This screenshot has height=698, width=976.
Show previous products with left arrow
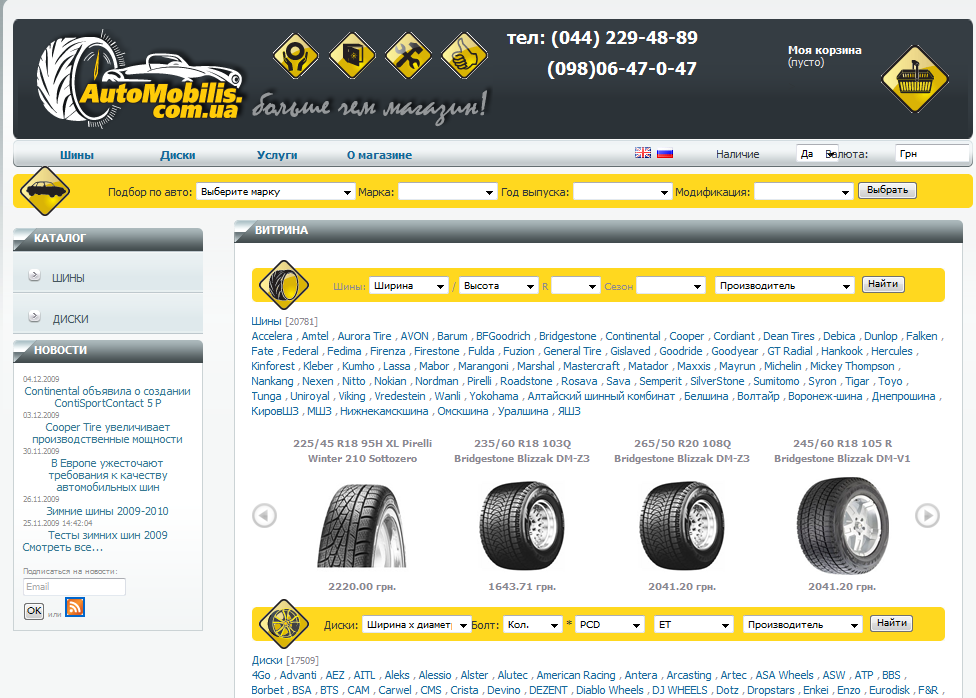pyautogui.click(x=264, y=516)
